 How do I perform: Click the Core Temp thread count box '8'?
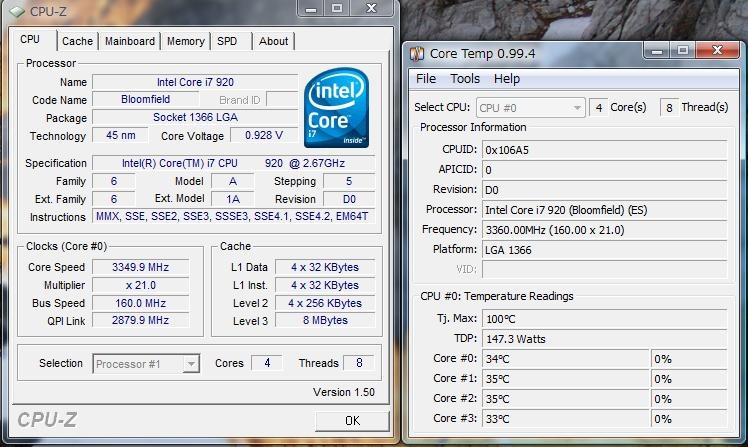[669, 108]
